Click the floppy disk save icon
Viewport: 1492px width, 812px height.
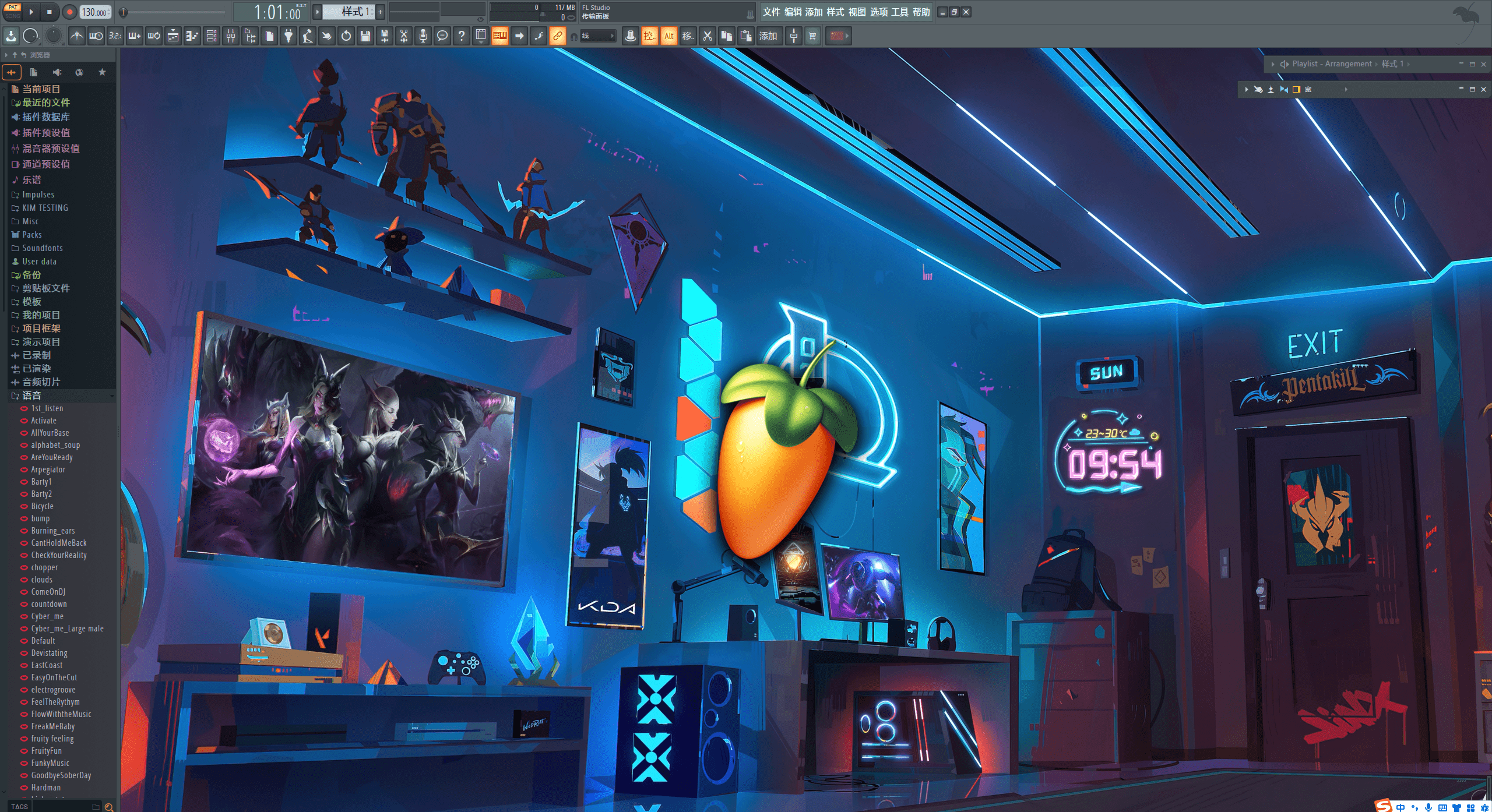(x=365, y=36)
